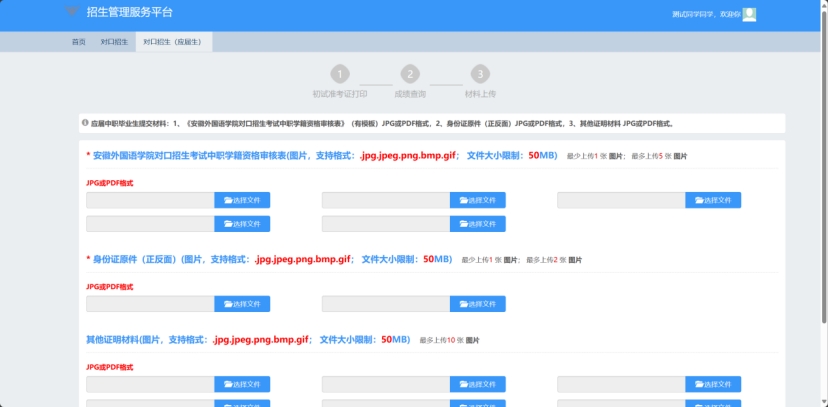Go to step 3 circle 材料上传
Image resolution: width=829 pixels, height=407 pixels.
pos(480,75)
